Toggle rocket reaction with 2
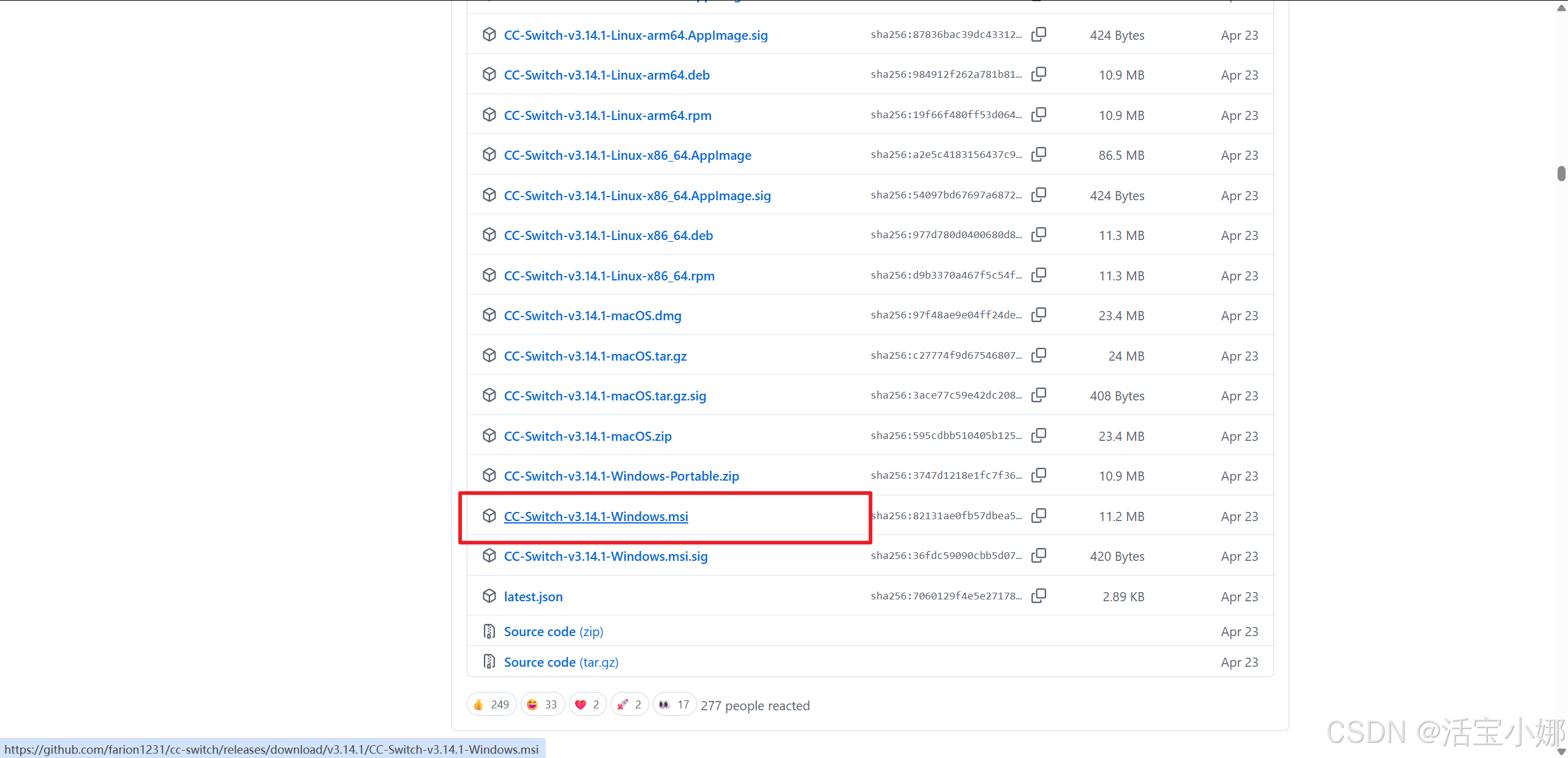The width and height of the screenshot is (1568, 758). [x=630, y=705]
